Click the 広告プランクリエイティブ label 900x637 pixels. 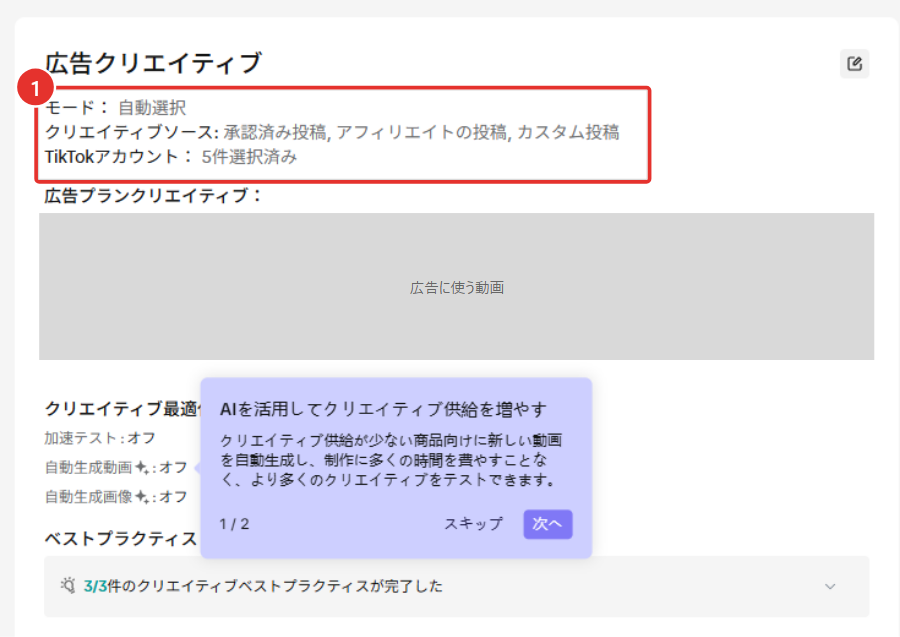click(x=153, y=196)
